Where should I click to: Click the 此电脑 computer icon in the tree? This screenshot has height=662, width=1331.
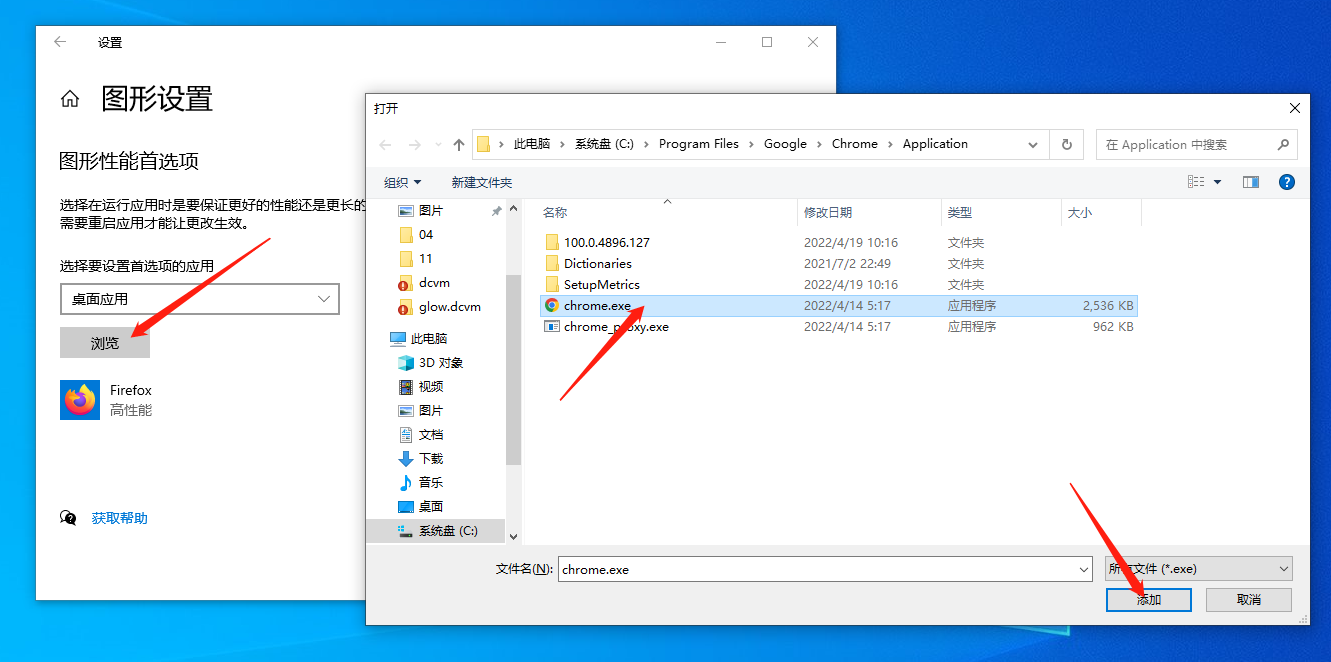click(398, 339)
